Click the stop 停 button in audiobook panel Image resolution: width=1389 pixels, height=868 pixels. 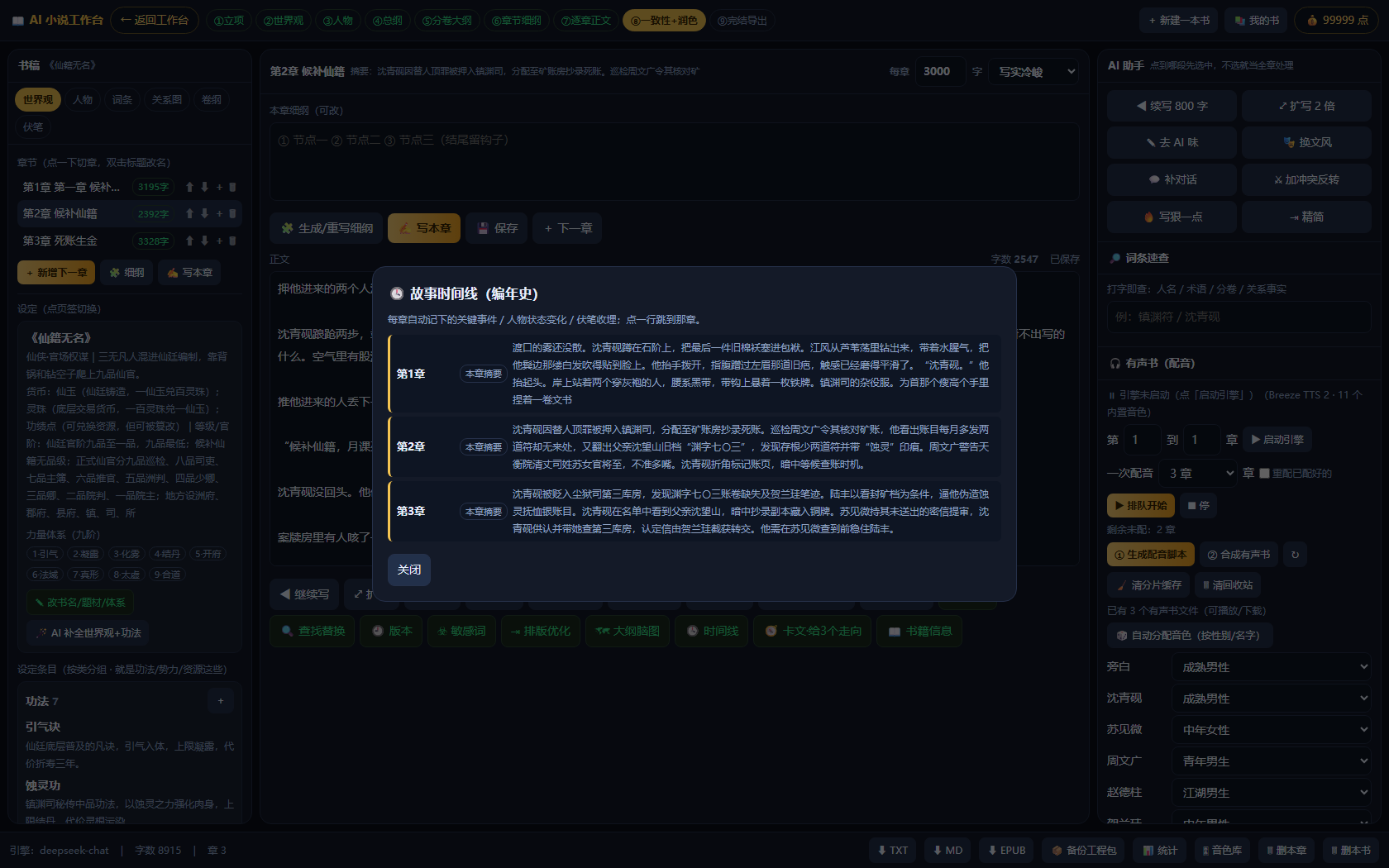1199,505
